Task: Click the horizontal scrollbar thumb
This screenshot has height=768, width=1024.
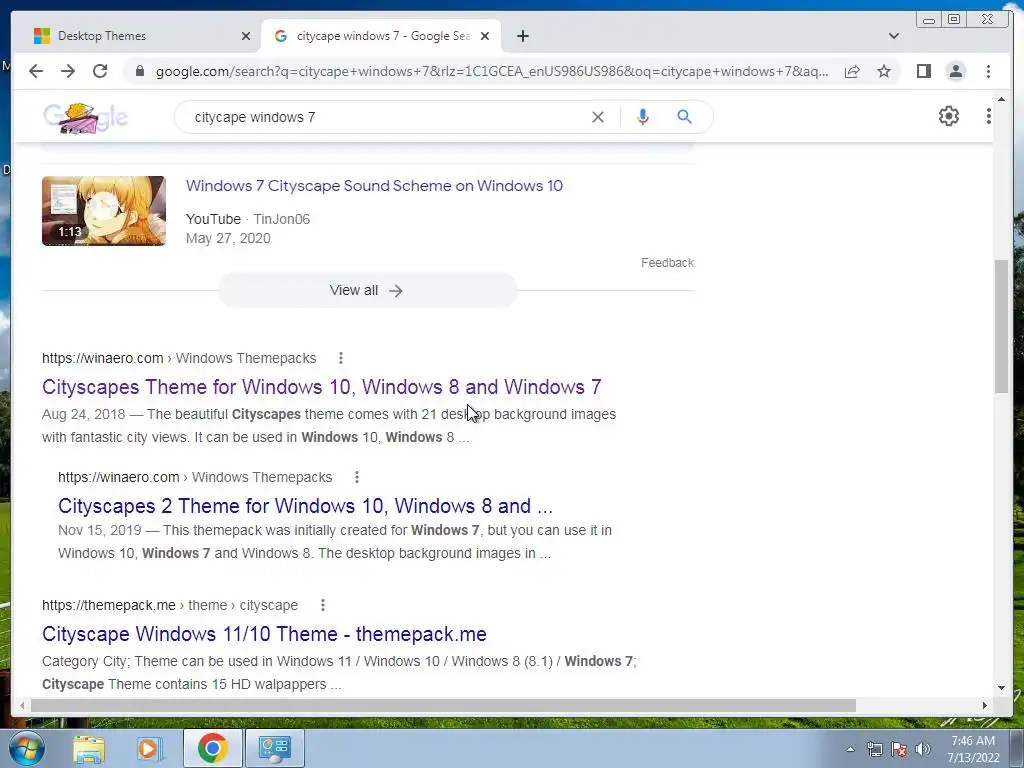Action: click(x=443, y=705)
